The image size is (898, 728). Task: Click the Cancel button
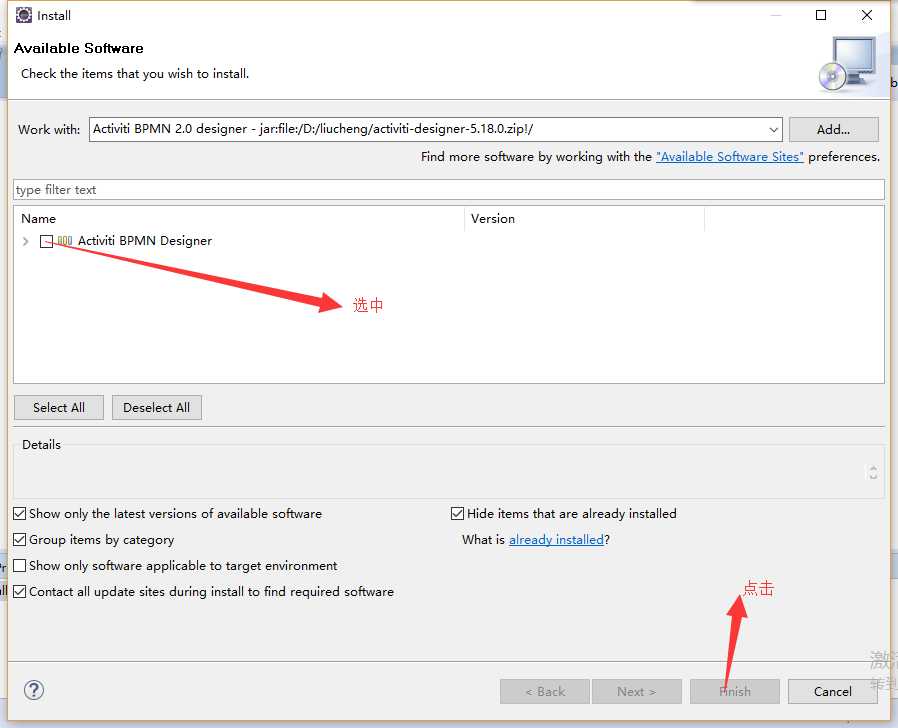(833, 691)
